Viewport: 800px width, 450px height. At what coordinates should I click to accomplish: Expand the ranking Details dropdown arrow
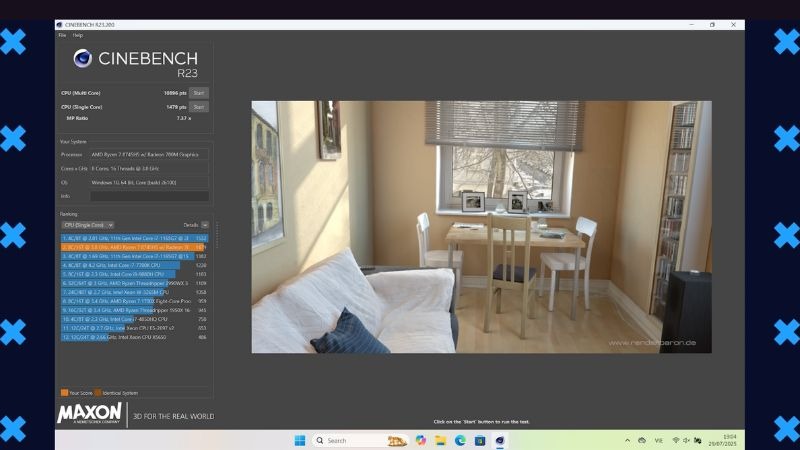(205, 225)
